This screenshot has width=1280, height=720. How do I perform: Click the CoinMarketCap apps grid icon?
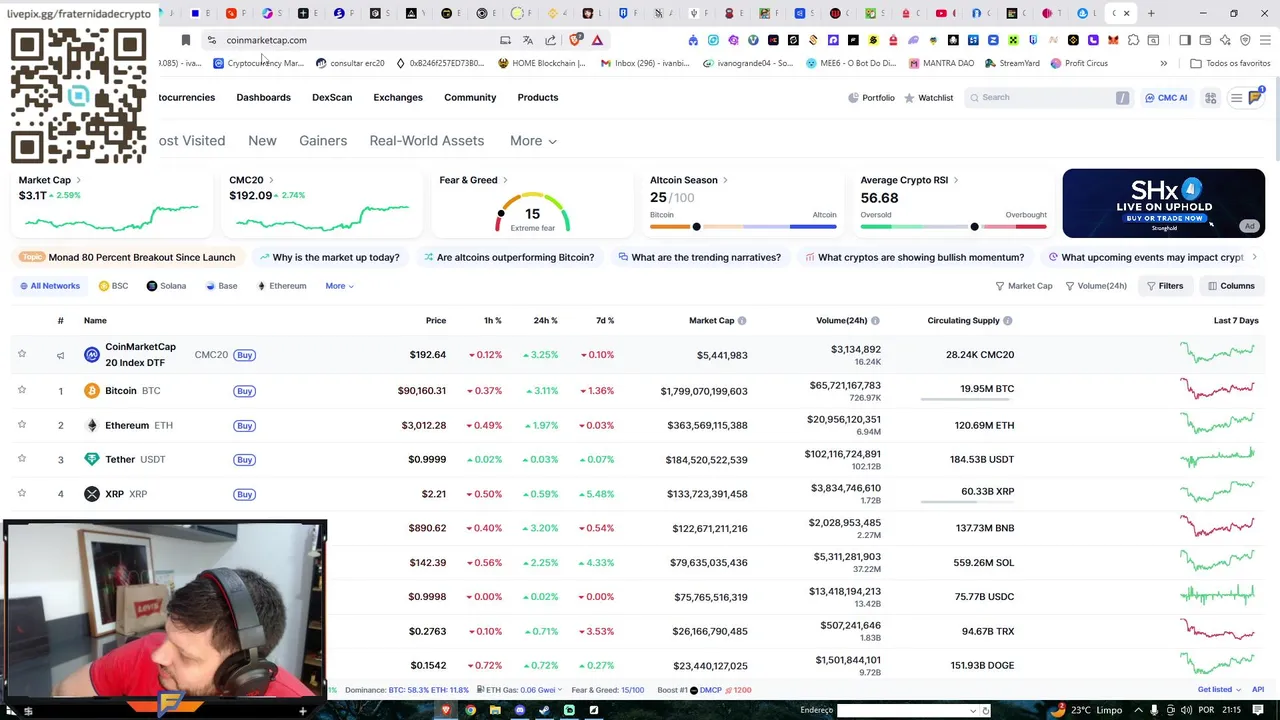point(1210,98)
